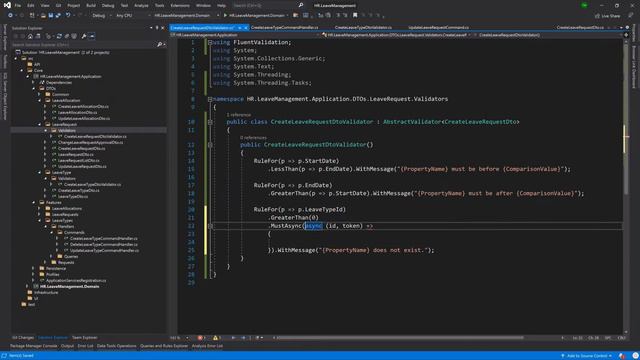Select the Persistence folder in Solution Explorer
Image resolution: width=640 pixels, height=360 pixels.
[56, 269]
